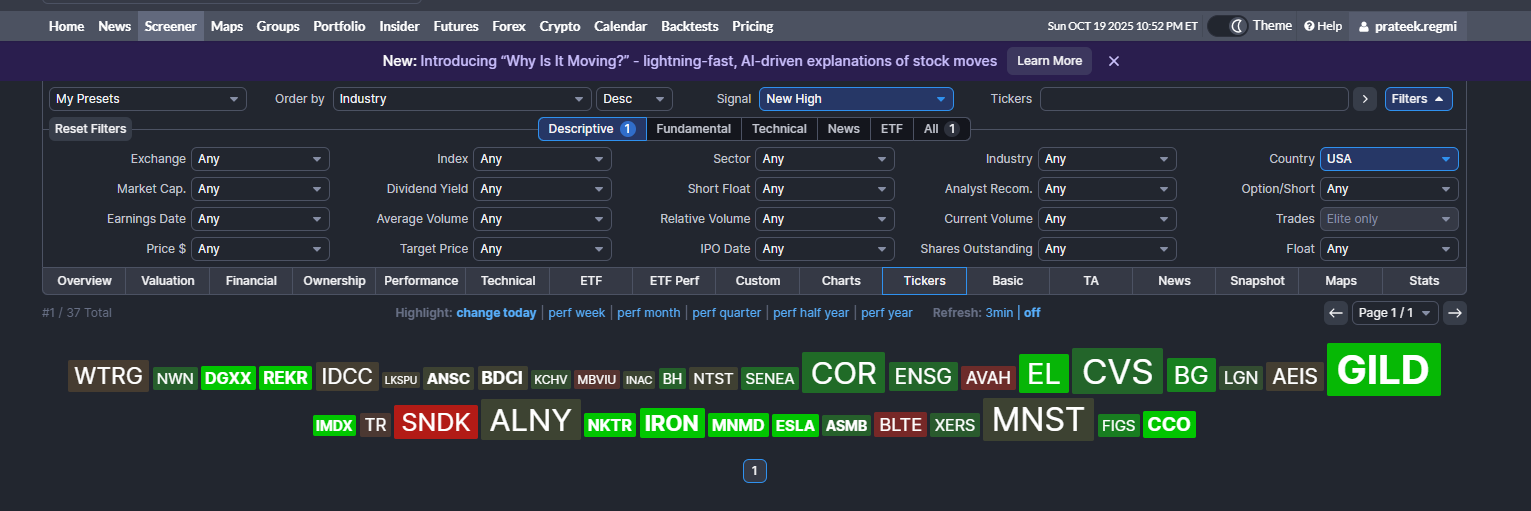Open the prateek.regmi user account
This screenshot has width=1531, height=511.
1408,26
